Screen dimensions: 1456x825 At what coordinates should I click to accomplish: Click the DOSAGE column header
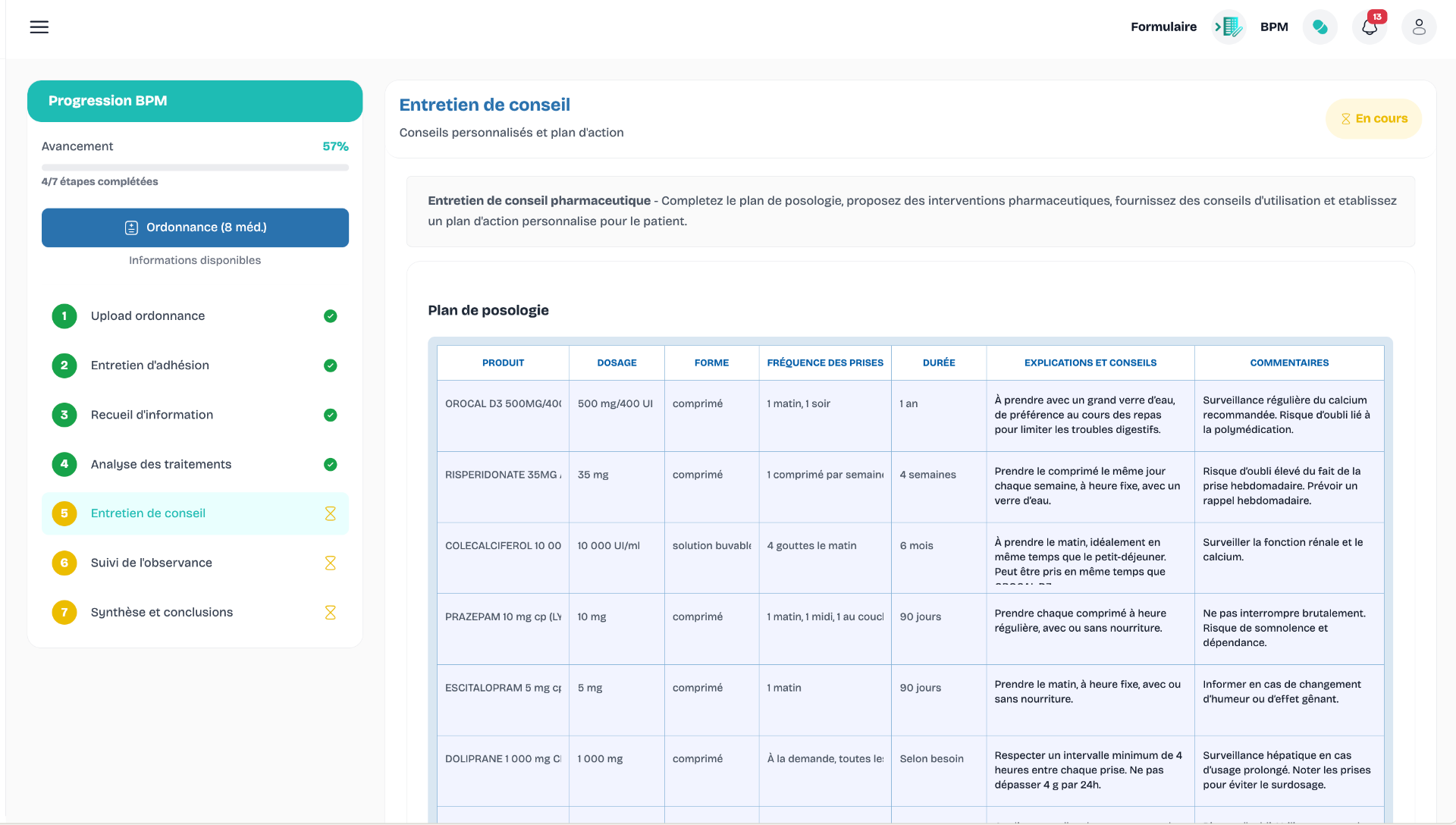point(617,363)
